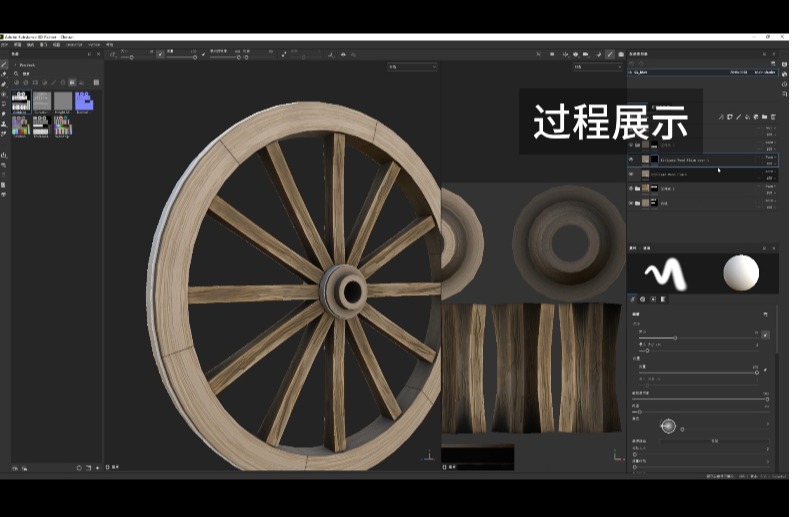Select the Material picker tool in left toolbar
This screenshot has height=517, width=792.
coord(4,134)
